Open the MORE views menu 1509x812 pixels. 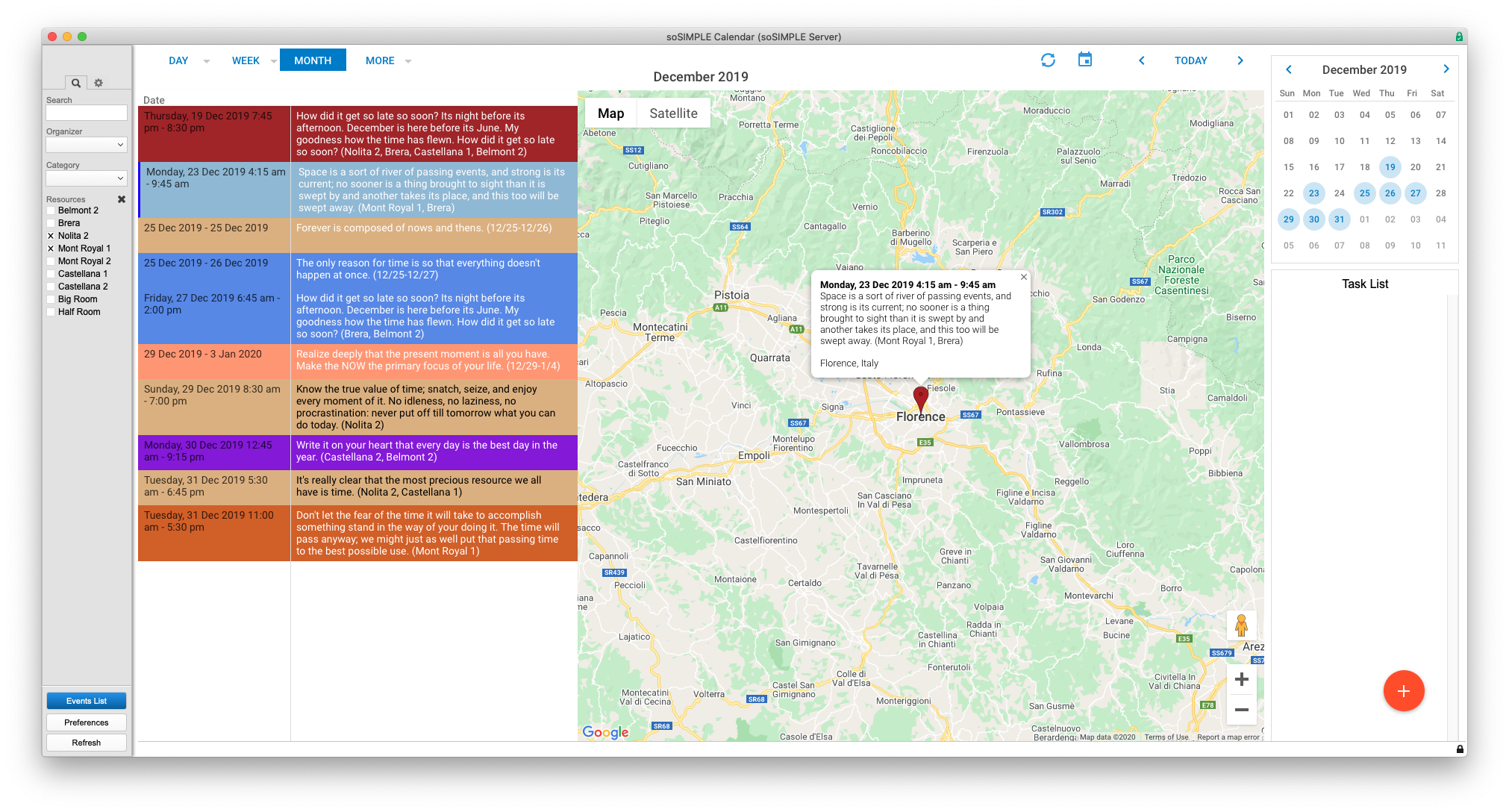pyautogui.click(x=380, y=60)
